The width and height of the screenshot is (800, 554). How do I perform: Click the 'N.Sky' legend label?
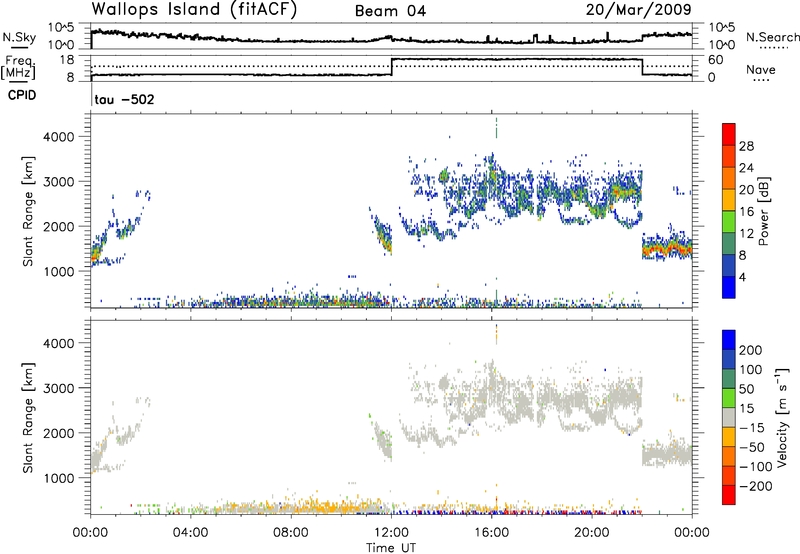coord(19,37)
